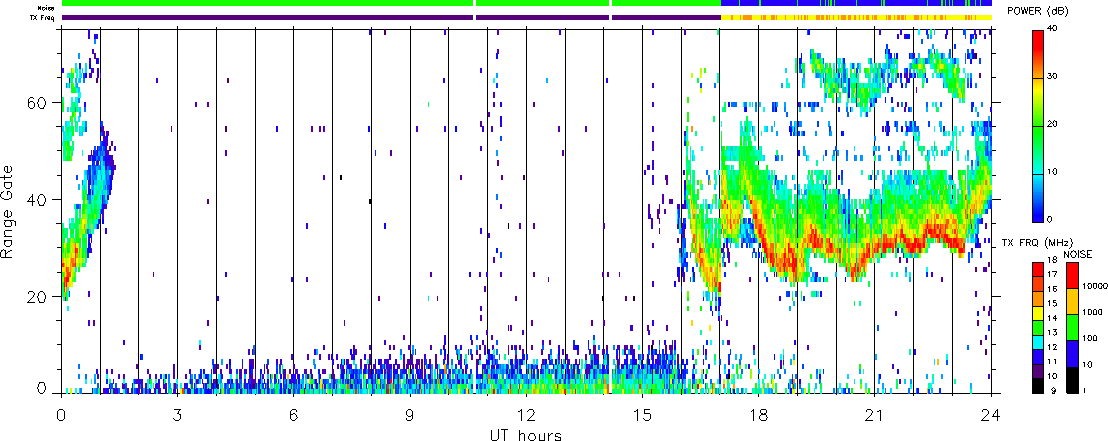Click the "NOISE" legend title
1108x441 pixels.
tap(1078, 254)
